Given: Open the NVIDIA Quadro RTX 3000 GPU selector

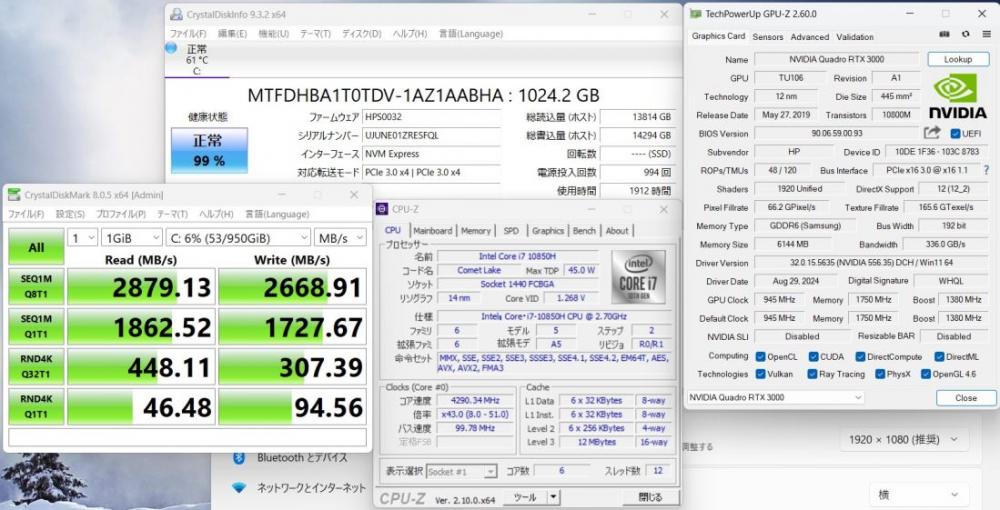Looking at the screenshot, I should coord(776,397).
